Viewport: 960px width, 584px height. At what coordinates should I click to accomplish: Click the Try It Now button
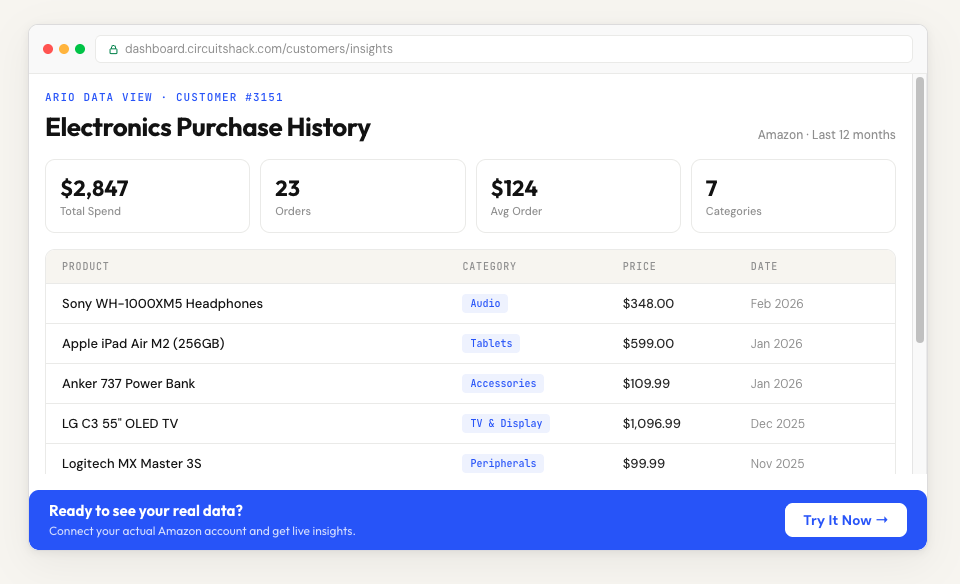click(845, 520)
